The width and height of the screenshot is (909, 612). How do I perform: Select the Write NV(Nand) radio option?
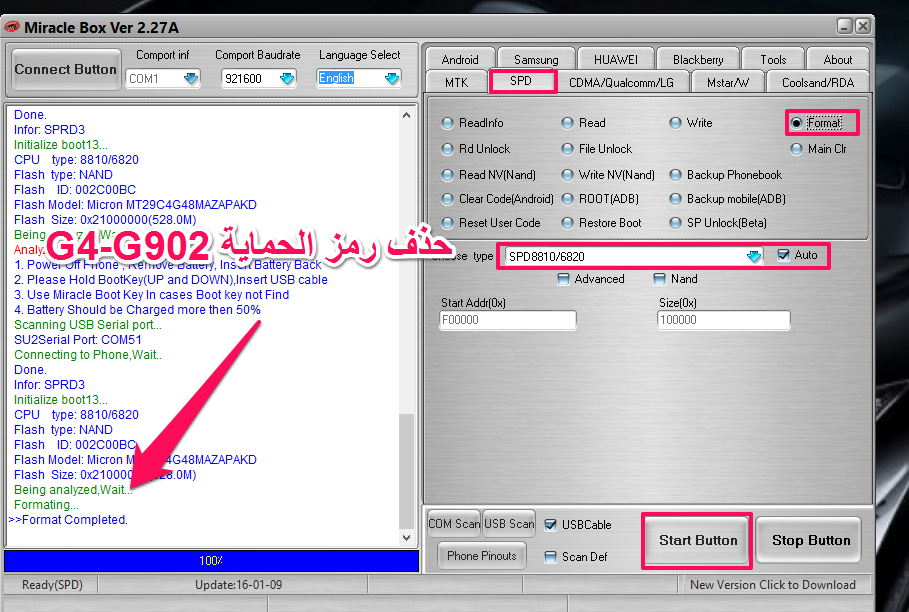click(608, 175)
